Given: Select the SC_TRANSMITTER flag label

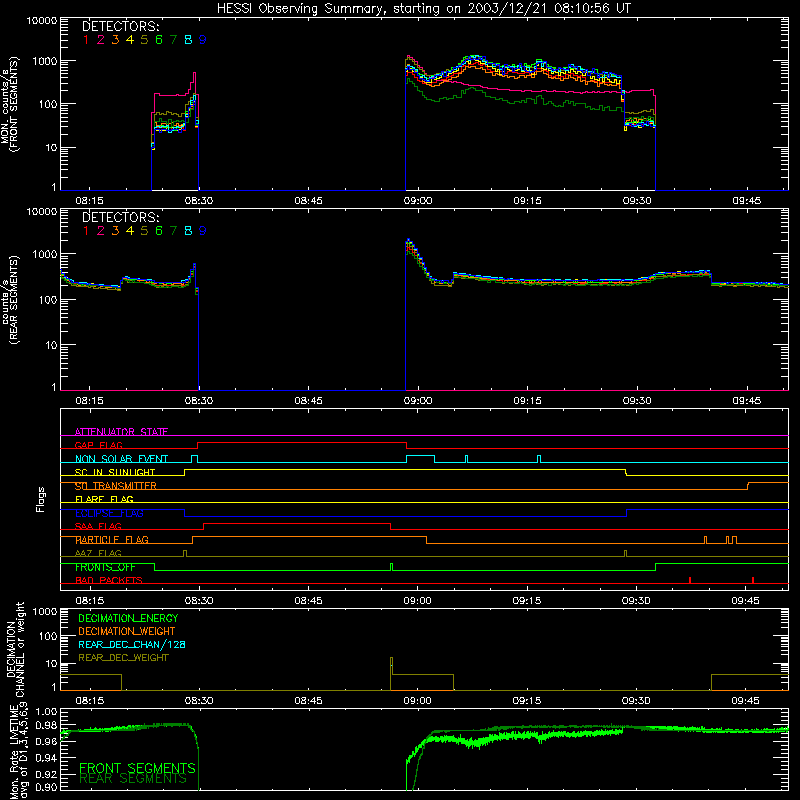Looking at the screenshot, I should (x=116, y=486).
